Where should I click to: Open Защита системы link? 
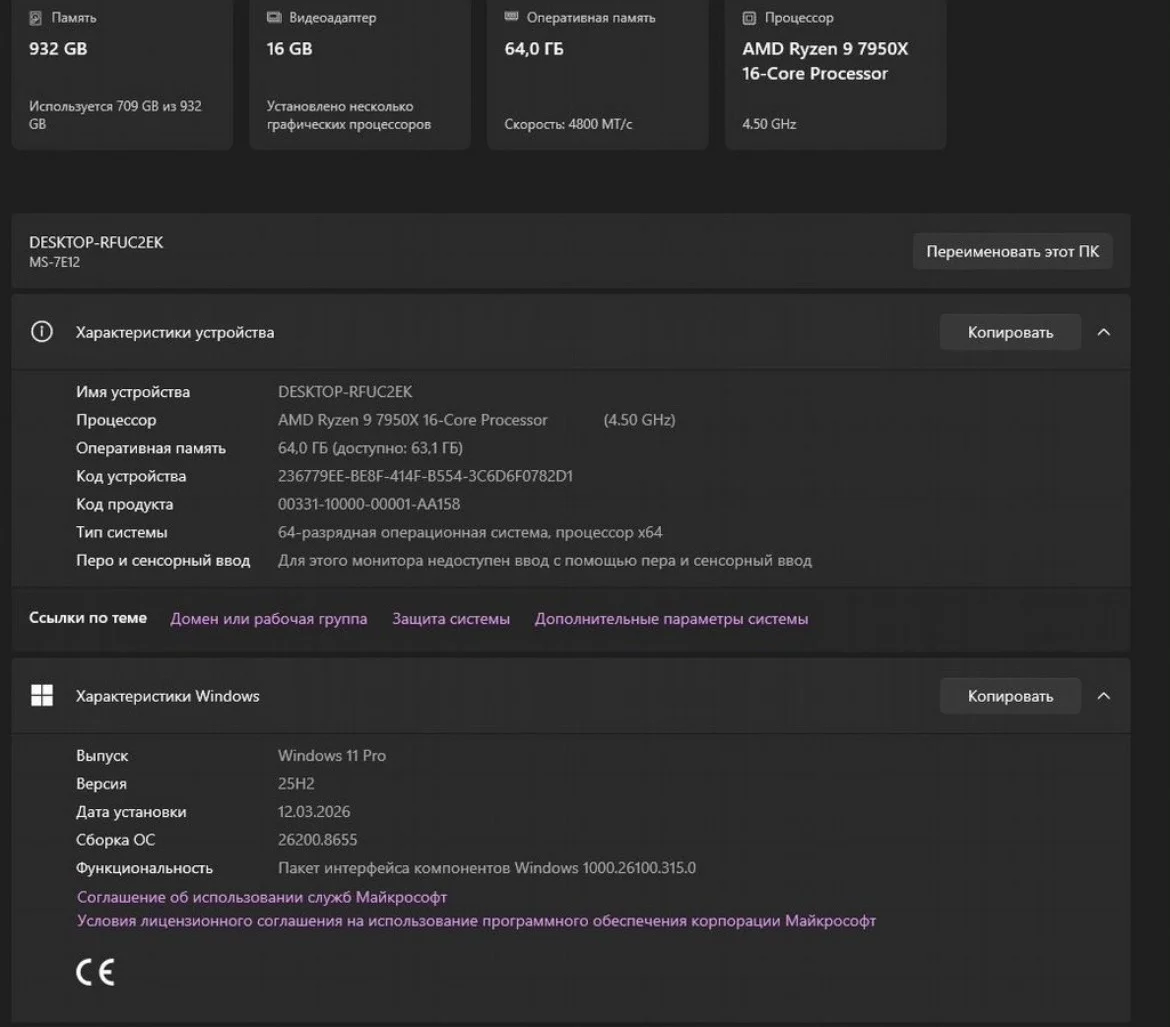451,619
